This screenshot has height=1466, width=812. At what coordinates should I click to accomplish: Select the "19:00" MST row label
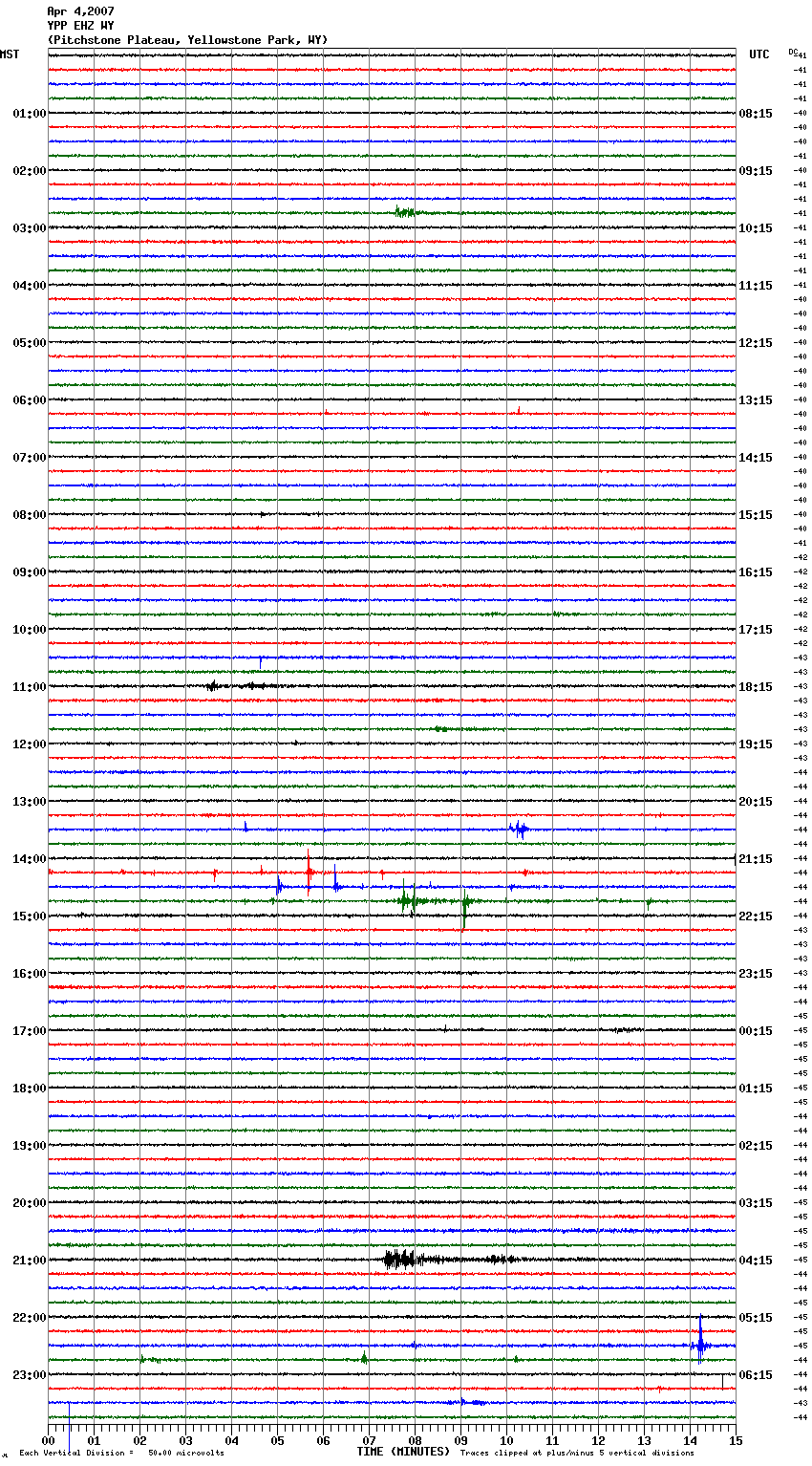pyautogui.click(x=30, y=1146)
